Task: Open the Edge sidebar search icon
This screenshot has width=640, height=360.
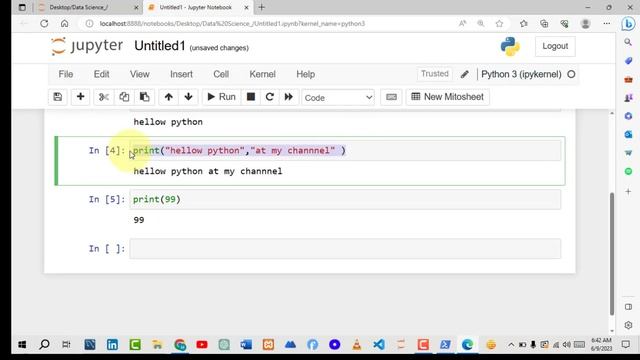Action: pos(628,42)
